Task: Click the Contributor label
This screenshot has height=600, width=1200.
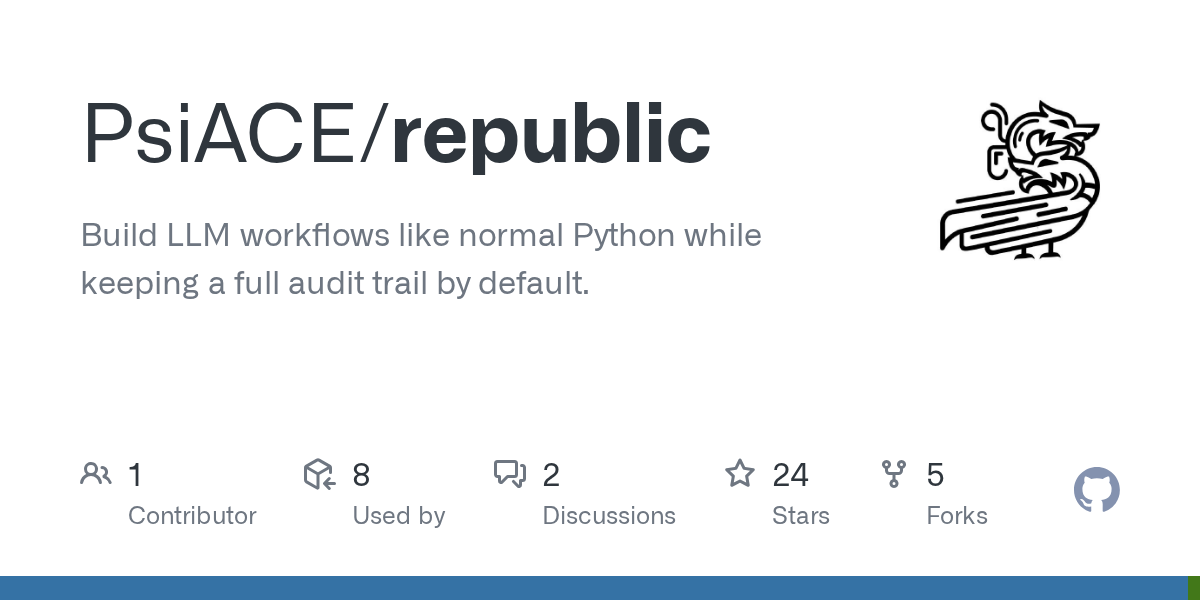Action: 192,516
